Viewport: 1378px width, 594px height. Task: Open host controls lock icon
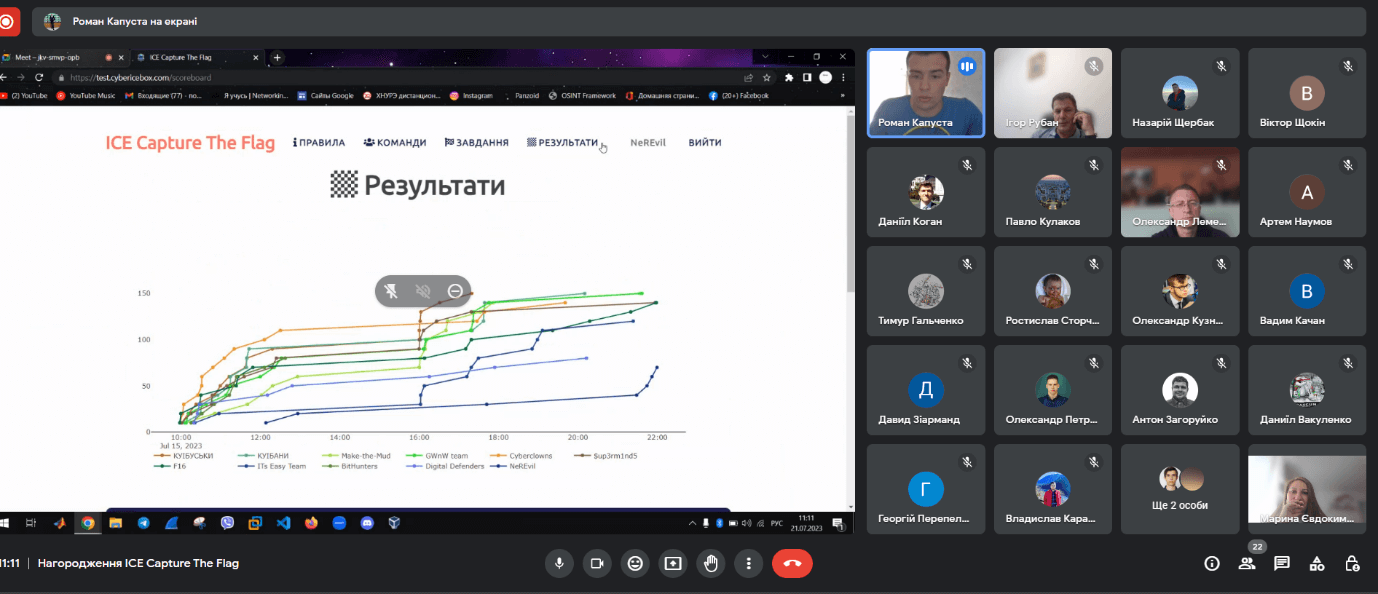click(x=1352, y=563)
